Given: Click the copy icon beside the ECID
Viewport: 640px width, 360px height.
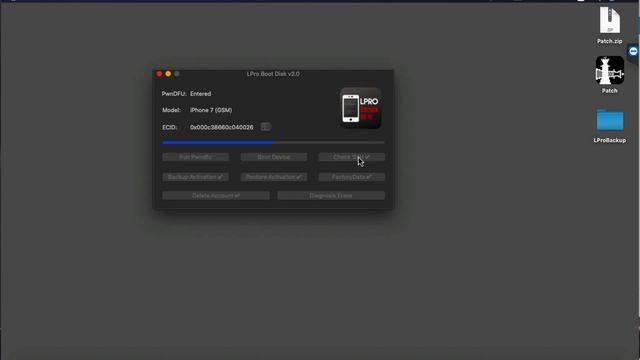Looking at the screenshot, I should (x=265, y=127).
